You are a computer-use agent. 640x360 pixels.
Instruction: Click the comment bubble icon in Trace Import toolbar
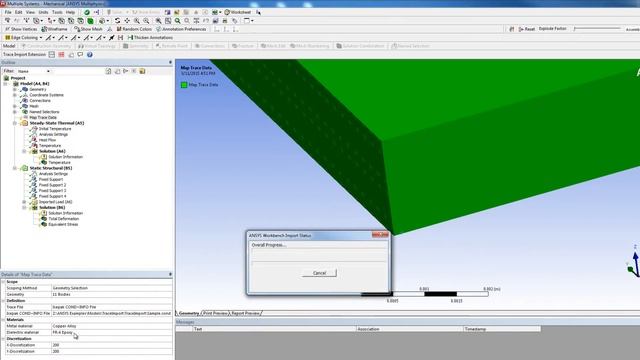click(80, 54)
